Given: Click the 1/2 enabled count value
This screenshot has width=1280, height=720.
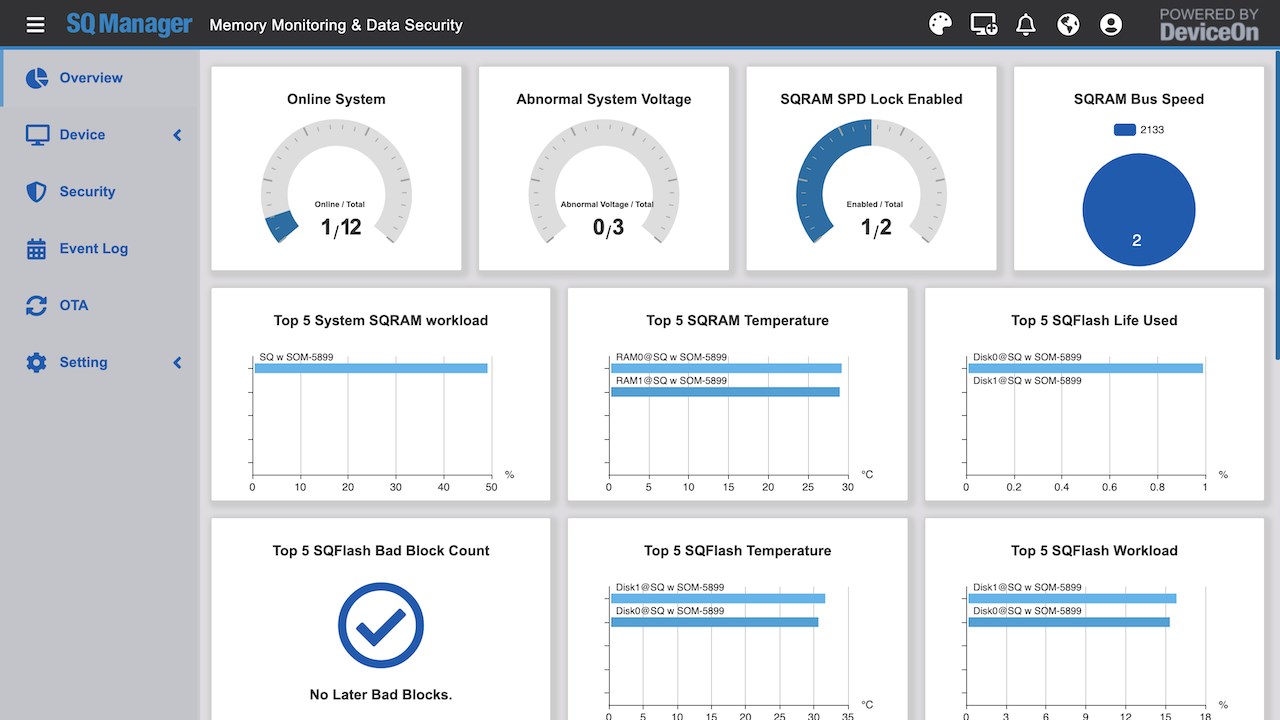Looking at the screenshot, I should 874,228.
